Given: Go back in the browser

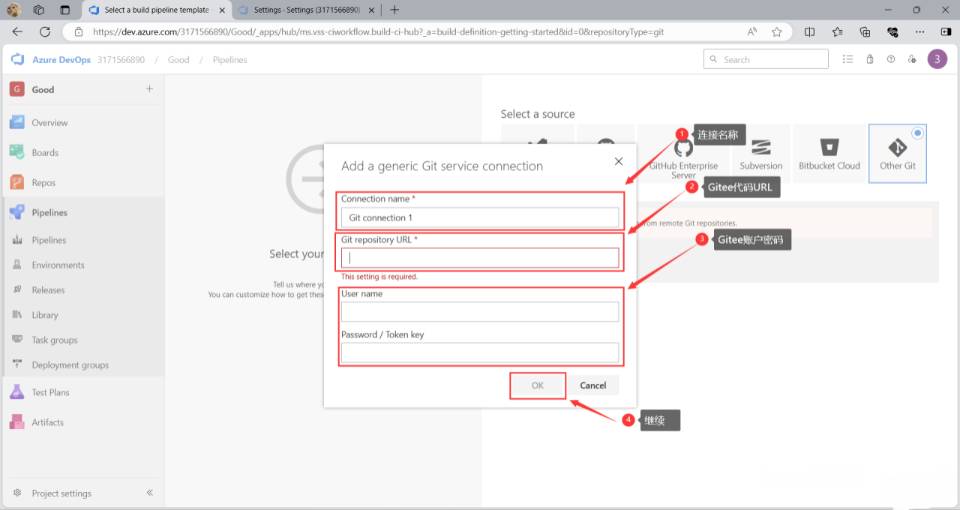Looking at the screenshot, I should pos(17,32).
